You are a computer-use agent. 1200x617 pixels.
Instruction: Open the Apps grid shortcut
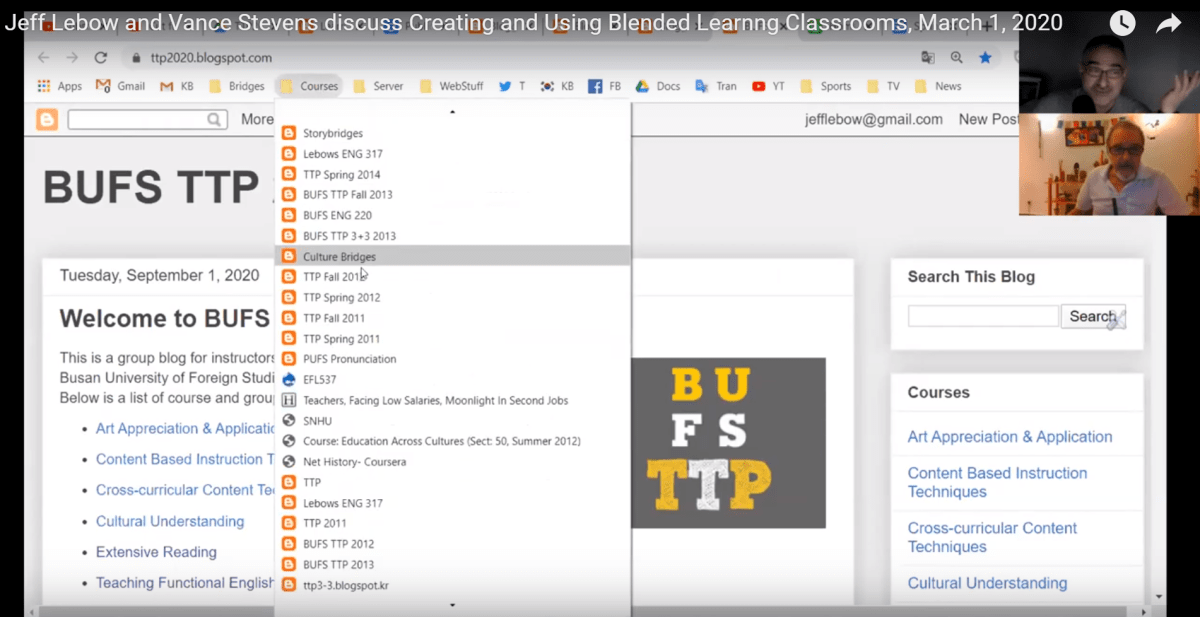point(59,86)
